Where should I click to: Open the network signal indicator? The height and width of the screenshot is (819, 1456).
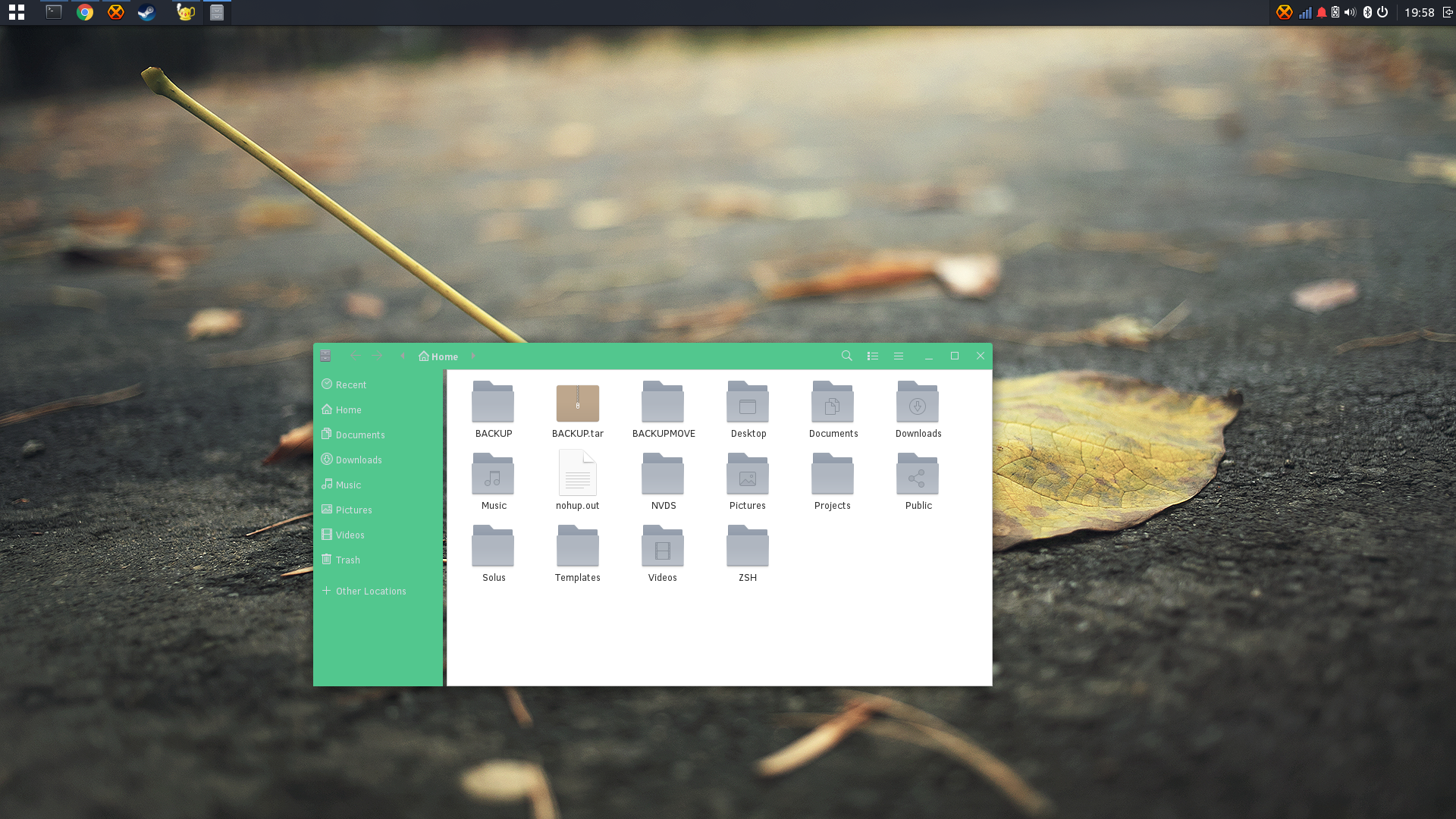(1305, 12)
